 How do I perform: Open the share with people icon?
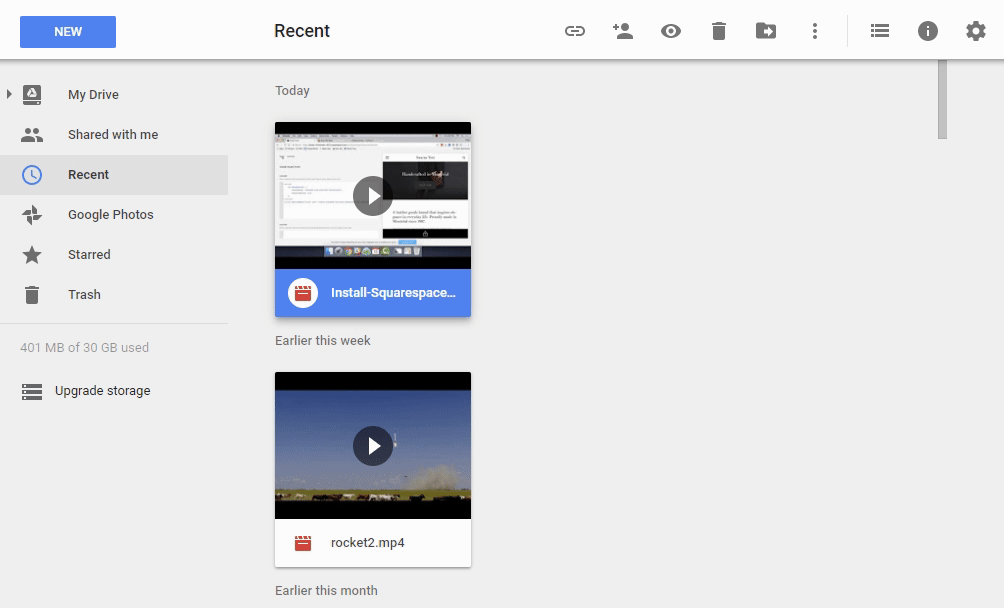tap(622, 31)
